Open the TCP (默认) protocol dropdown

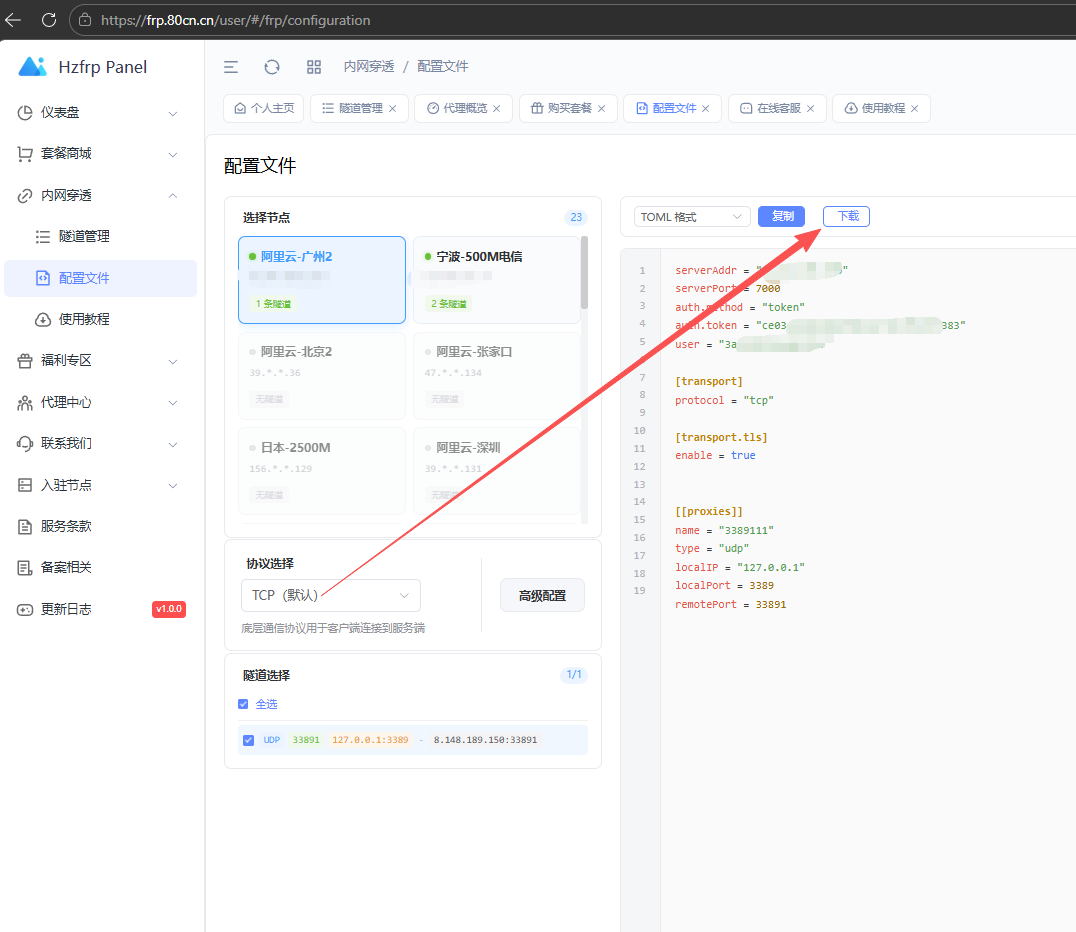pos(331,595)
